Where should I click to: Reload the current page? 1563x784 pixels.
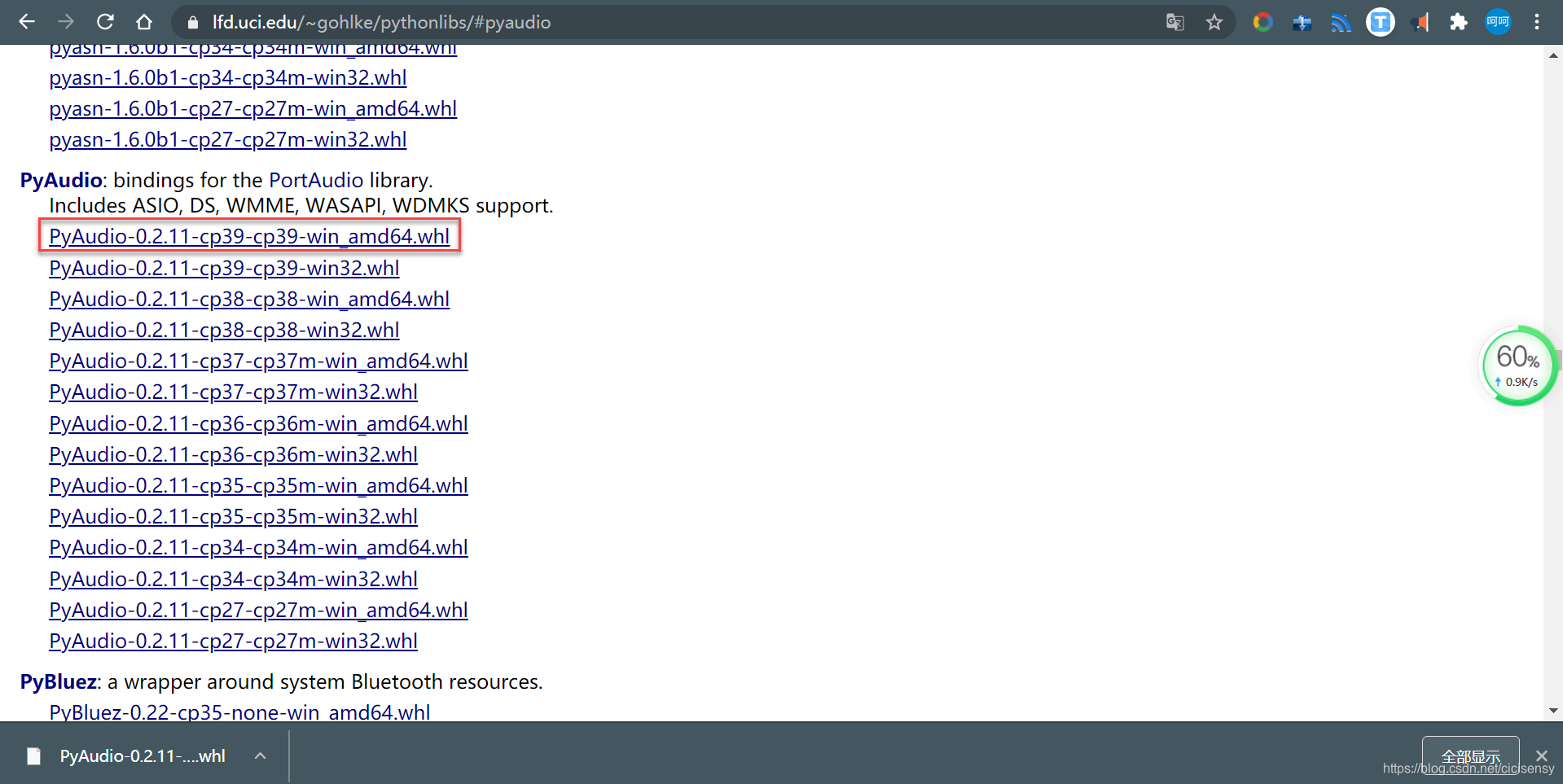pos(105,22)
